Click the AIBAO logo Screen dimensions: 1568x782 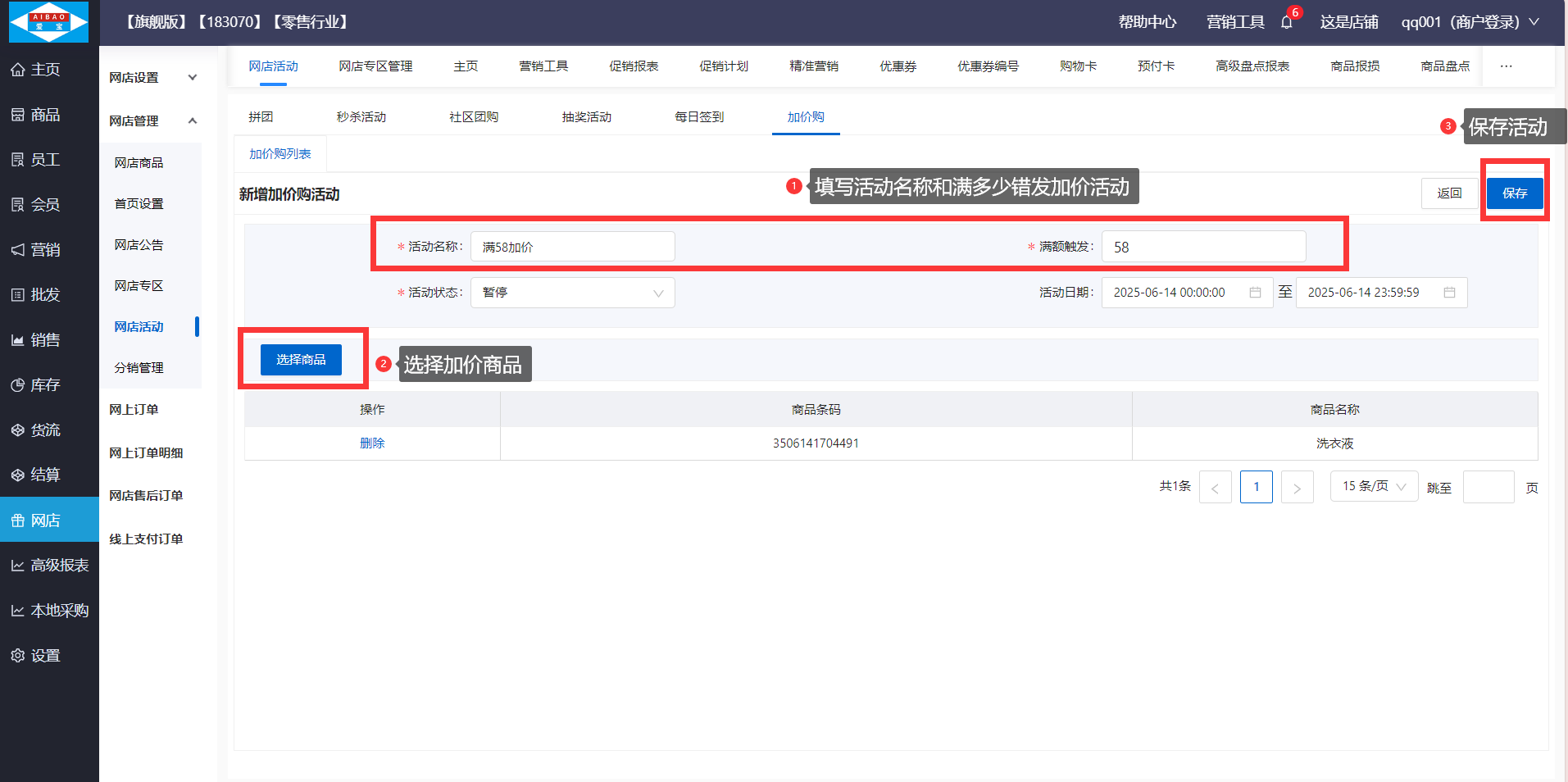(x=48, y=22)
